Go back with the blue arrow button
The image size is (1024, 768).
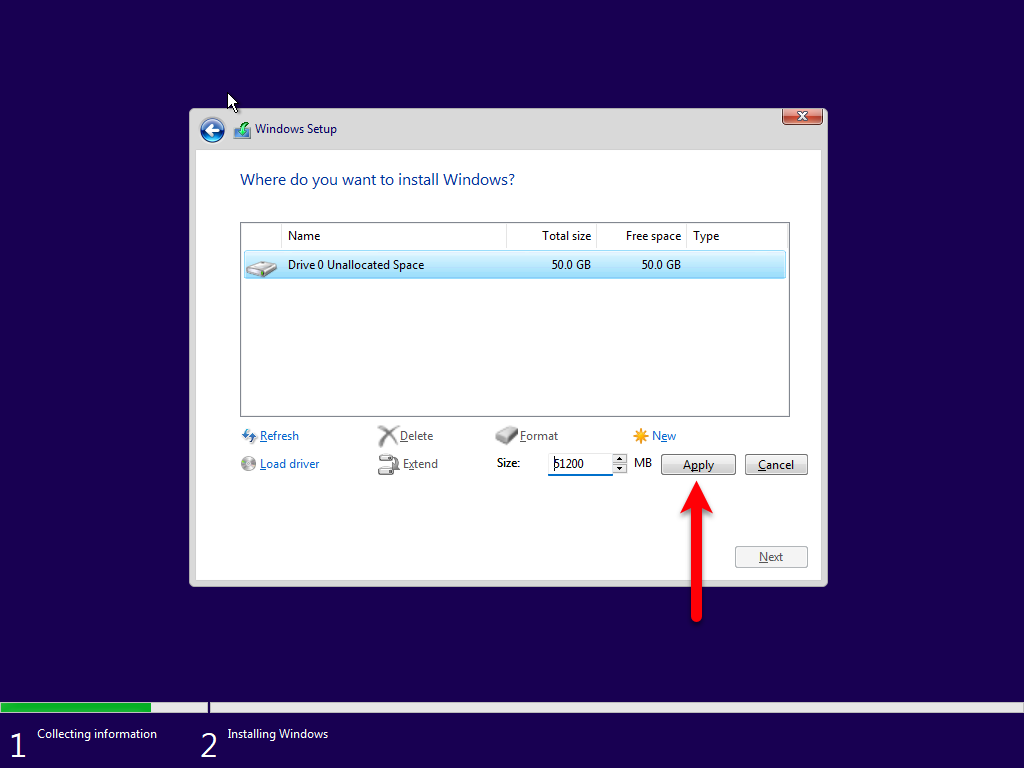click(212, 130)
